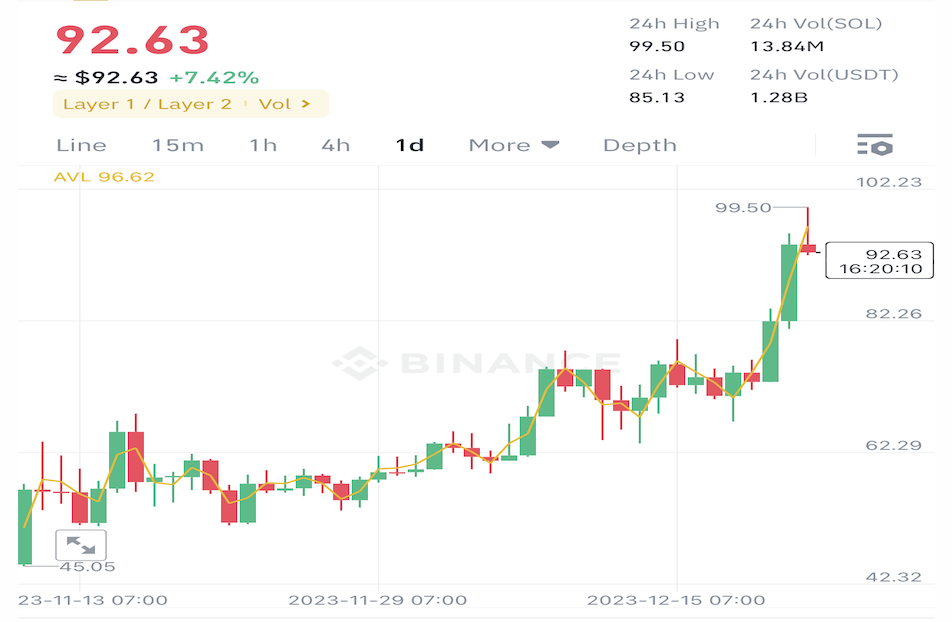Click the 102.23 price axis label

[889, 182]
